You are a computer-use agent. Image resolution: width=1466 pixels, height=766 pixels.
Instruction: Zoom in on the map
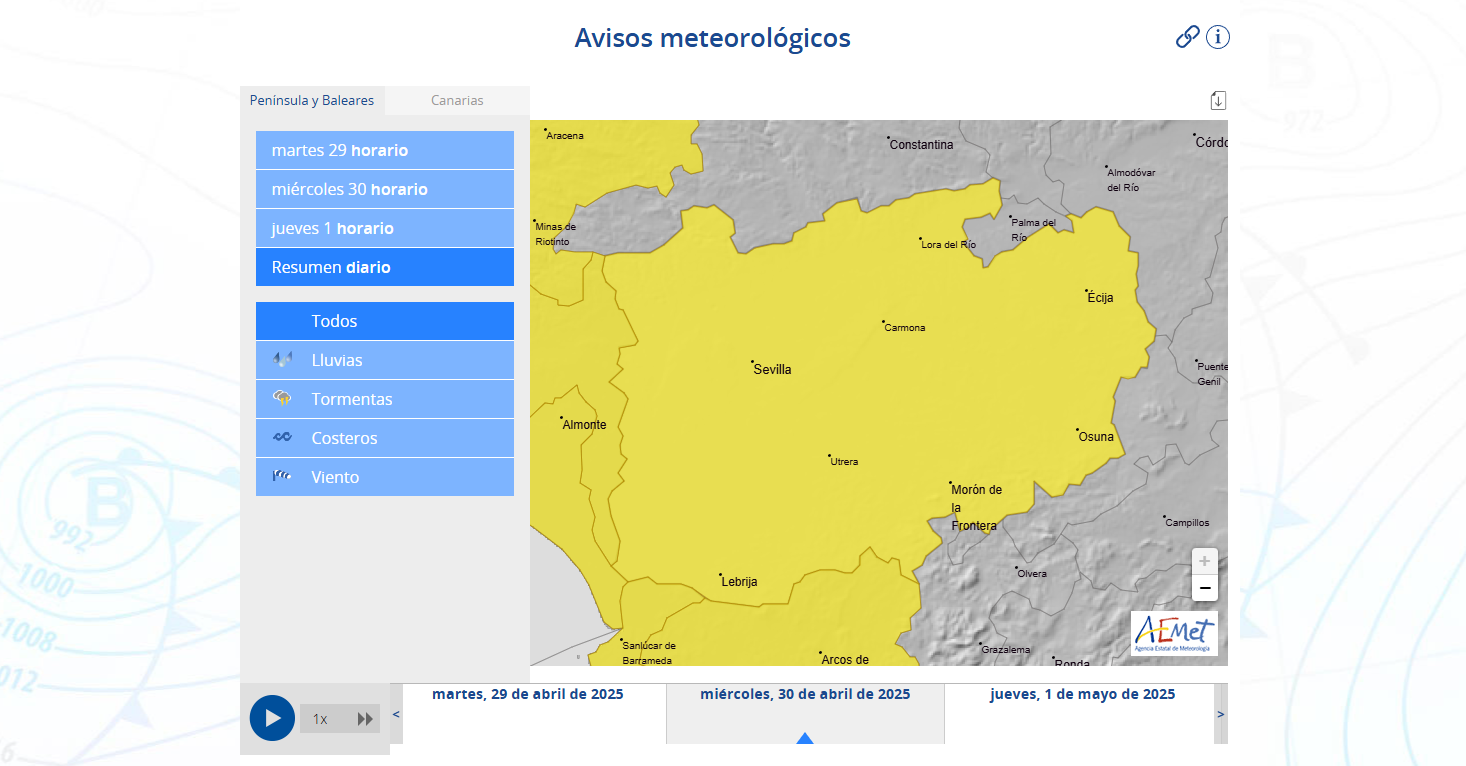coord(1204,561)
